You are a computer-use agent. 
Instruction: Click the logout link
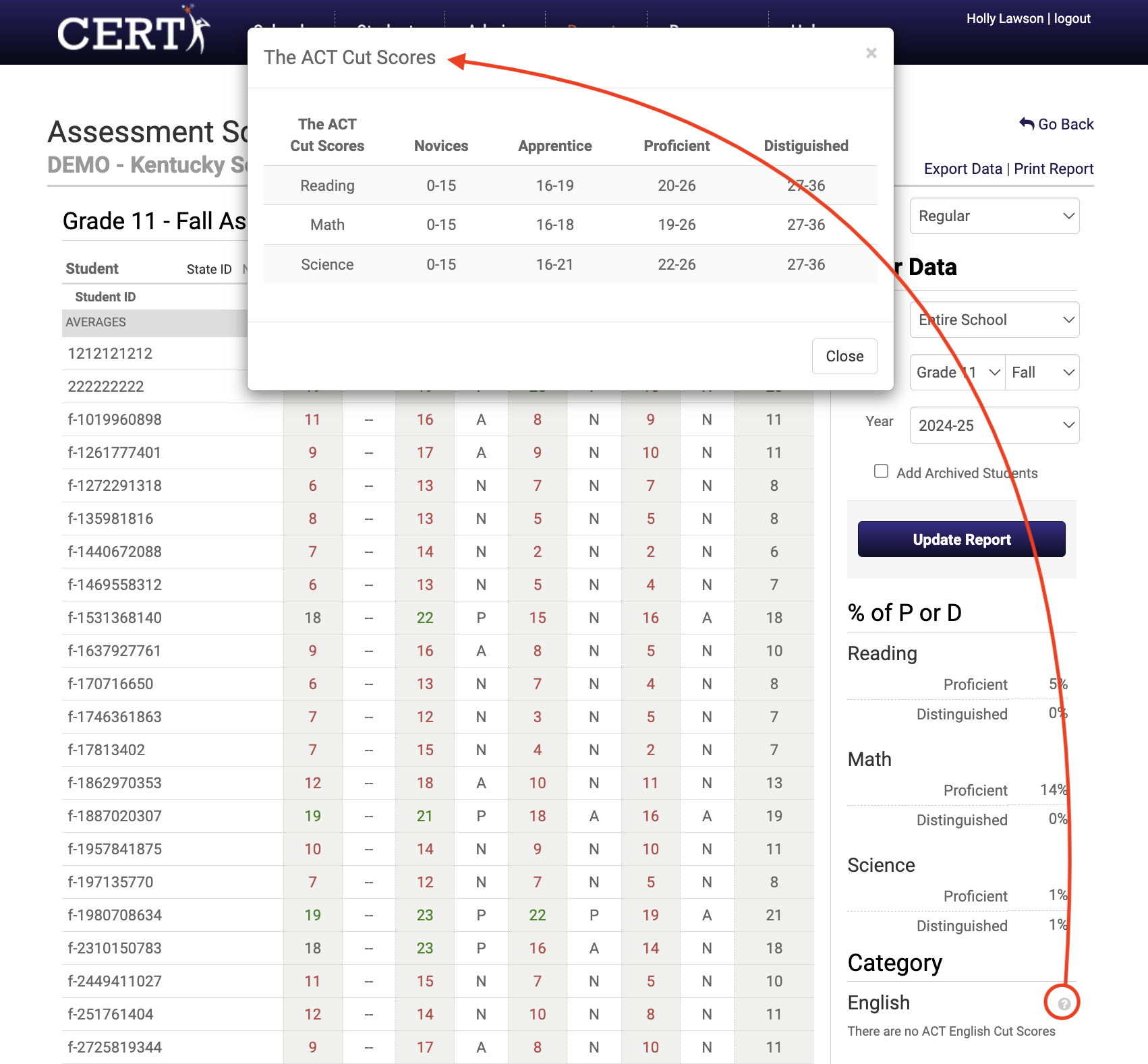tap(1072, 18)
